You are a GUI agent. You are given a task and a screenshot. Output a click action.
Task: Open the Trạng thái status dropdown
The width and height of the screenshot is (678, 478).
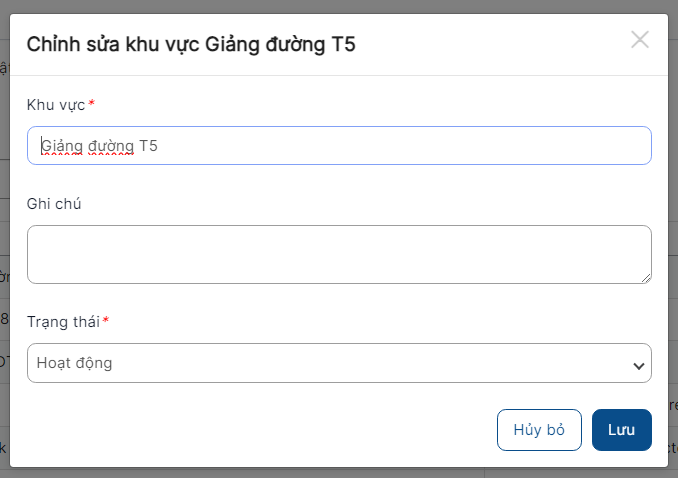click(x=339, y=363)
